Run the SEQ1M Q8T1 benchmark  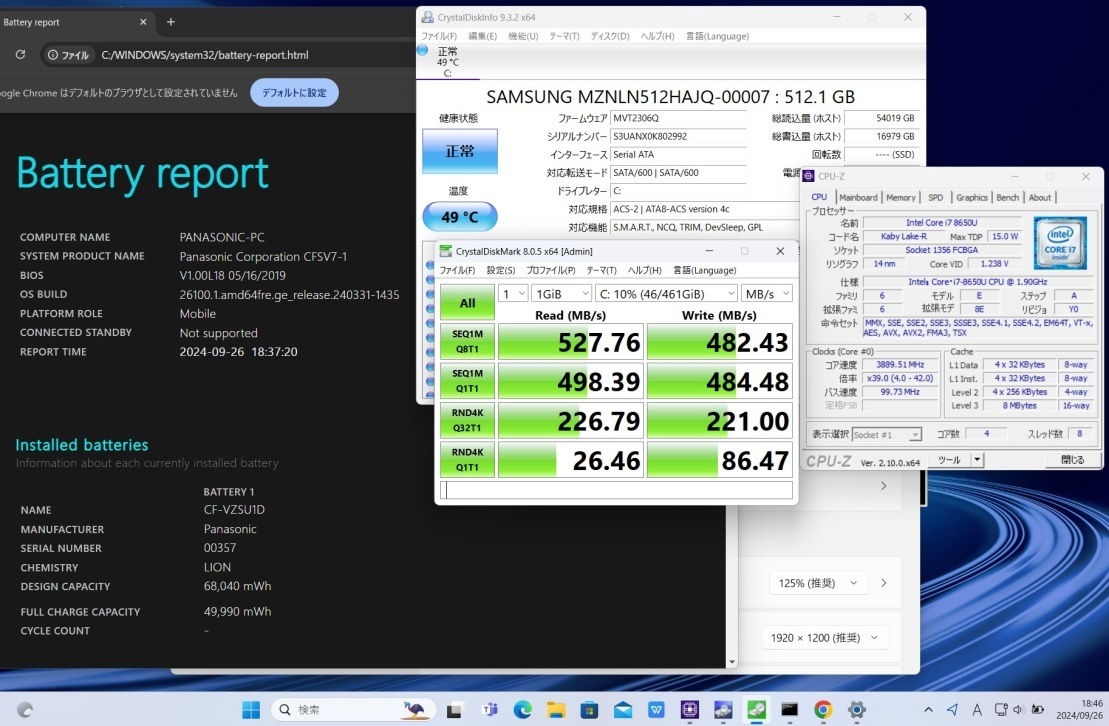click(468, 342)
